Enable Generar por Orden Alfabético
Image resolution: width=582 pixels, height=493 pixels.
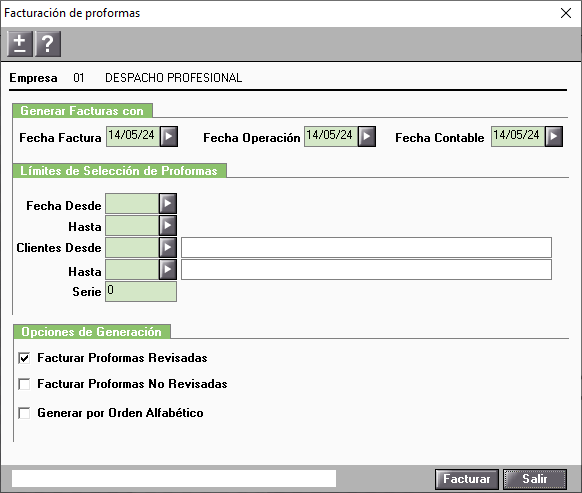click(24, 413)
